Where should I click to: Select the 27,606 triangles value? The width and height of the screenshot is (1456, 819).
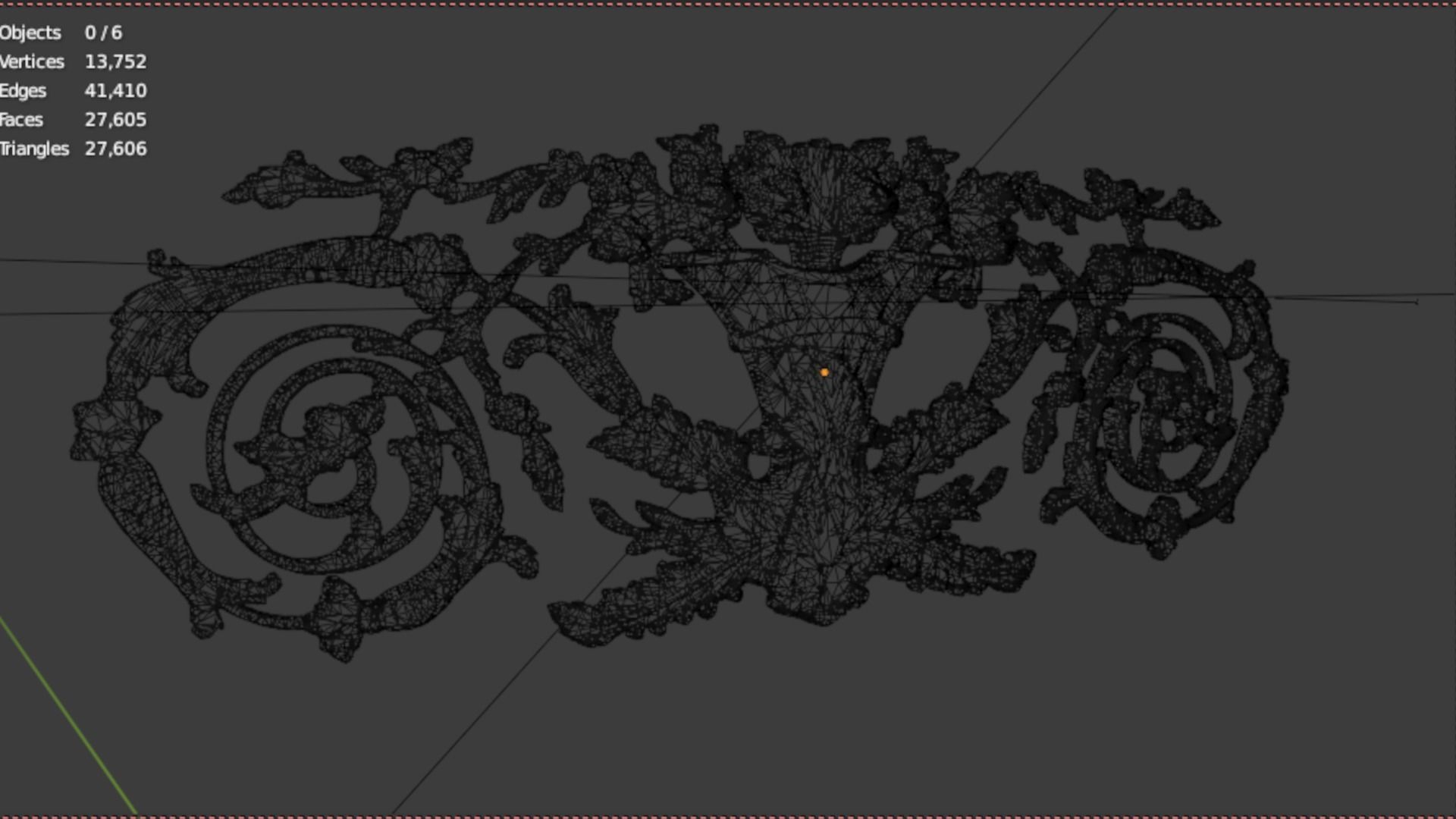pyautogui.click(x=115, y=149)
